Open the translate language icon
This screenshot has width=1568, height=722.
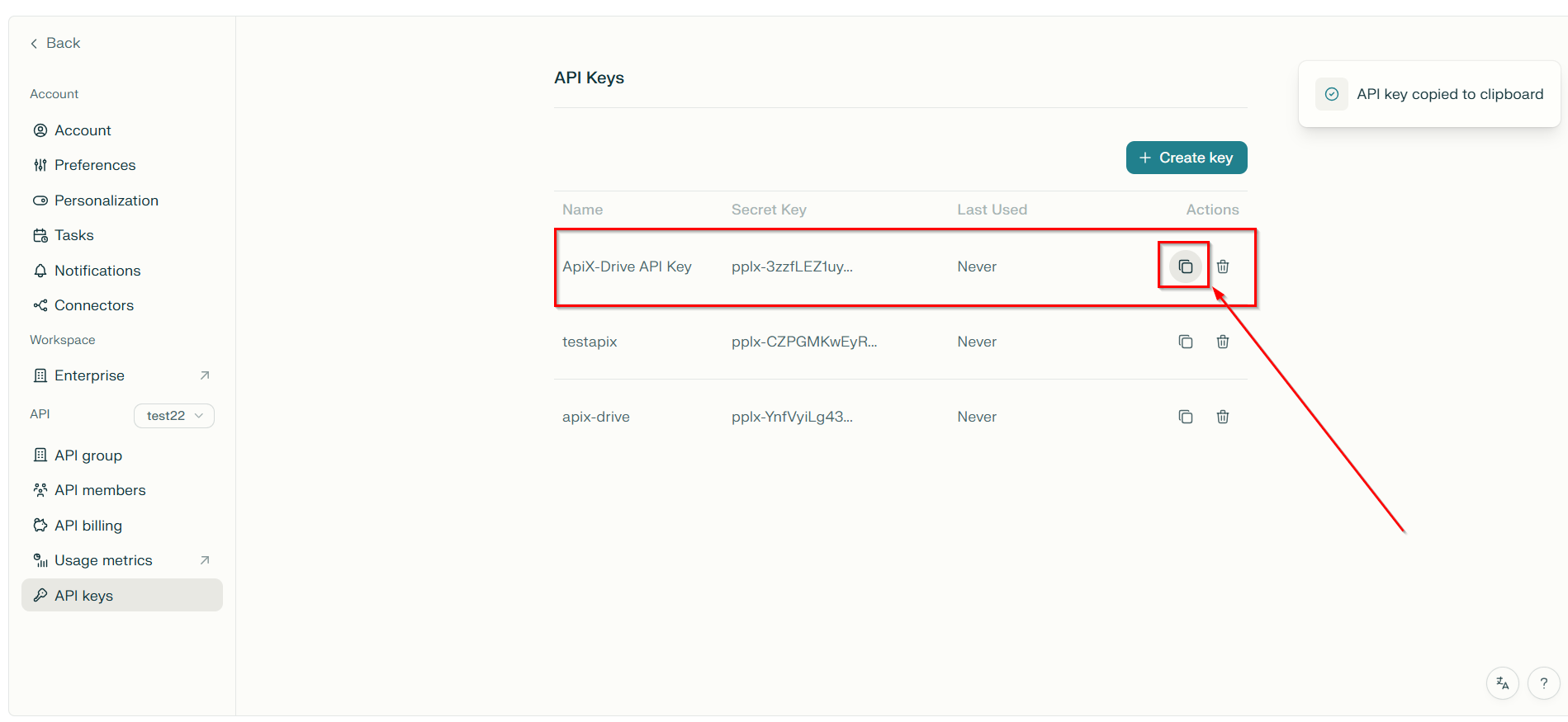click(1502, 683)
